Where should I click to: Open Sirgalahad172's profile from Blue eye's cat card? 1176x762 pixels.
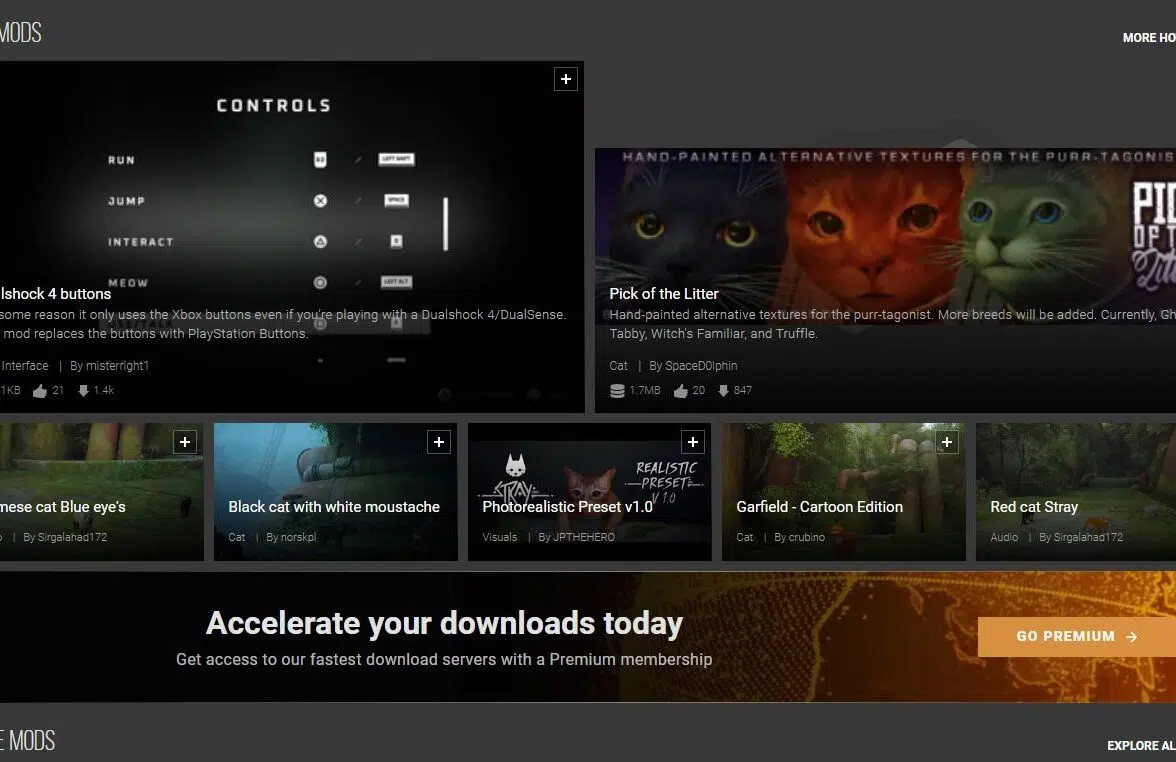coord(72,537)
